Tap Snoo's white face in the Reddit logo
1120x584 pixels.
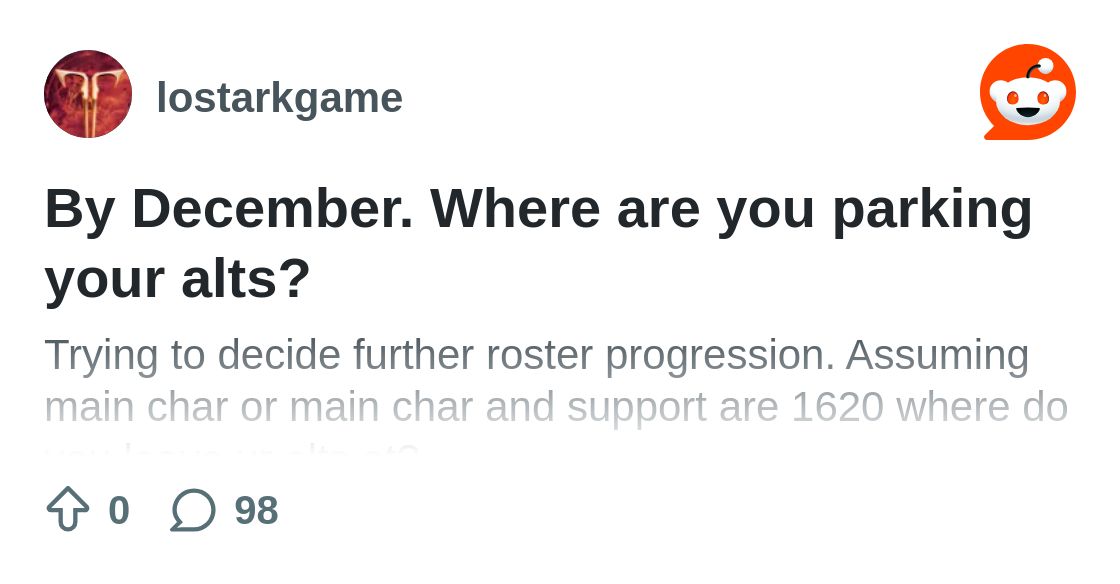coord(1028,102)
